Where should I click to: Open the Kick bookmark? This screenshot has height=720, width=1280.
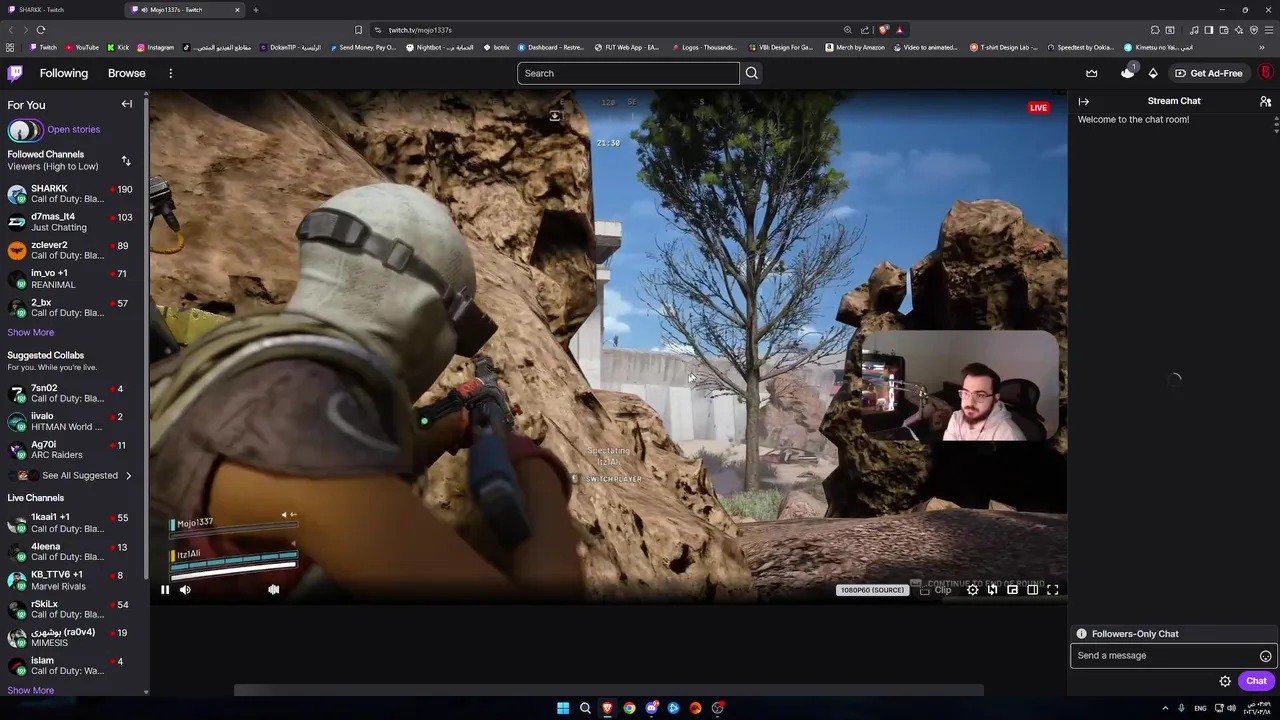coord(119,47)
